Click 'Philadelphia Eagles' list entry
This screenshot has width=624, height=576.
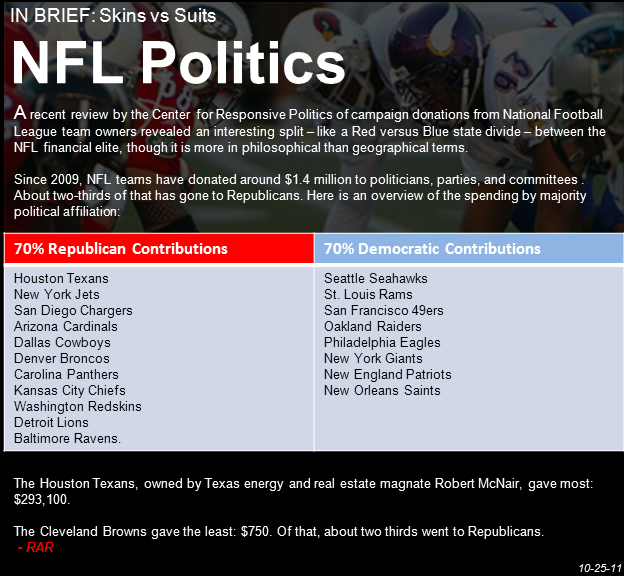coord(382,342)
